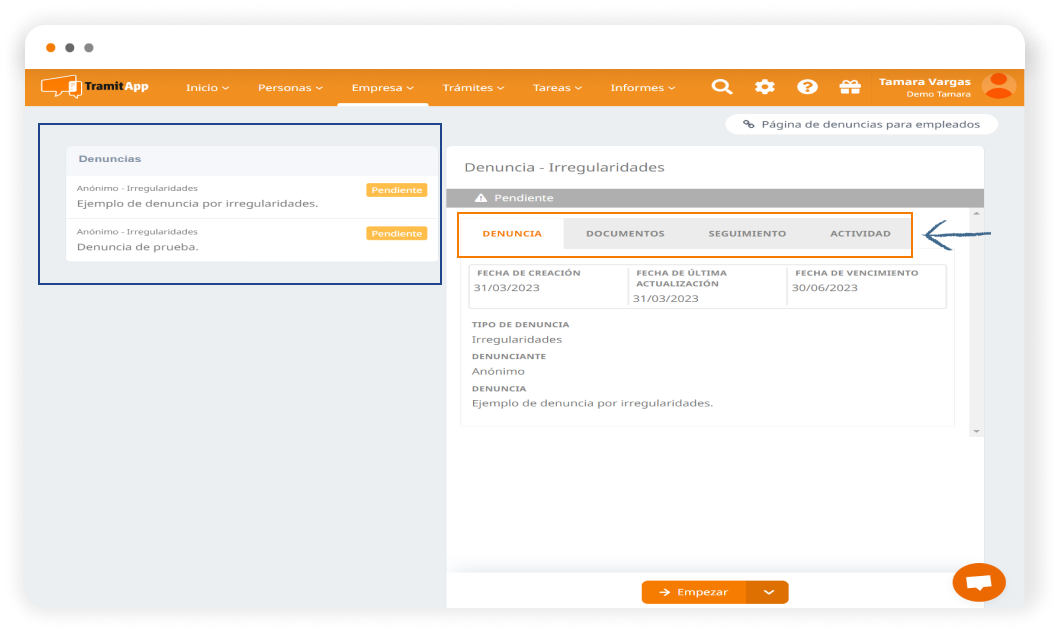This screenshot has height=633, width=1061.
Task: Expand the Inicio menu
Action: coord(207,88)
